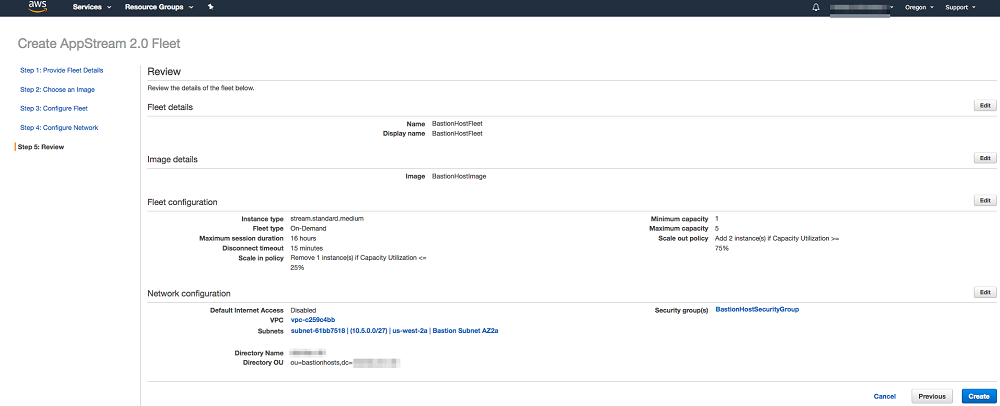The width and height of the screenshot is (1000, 406).
Task: Click the pin shortcut icon in navbar
Action: click(x=211, y=7)
